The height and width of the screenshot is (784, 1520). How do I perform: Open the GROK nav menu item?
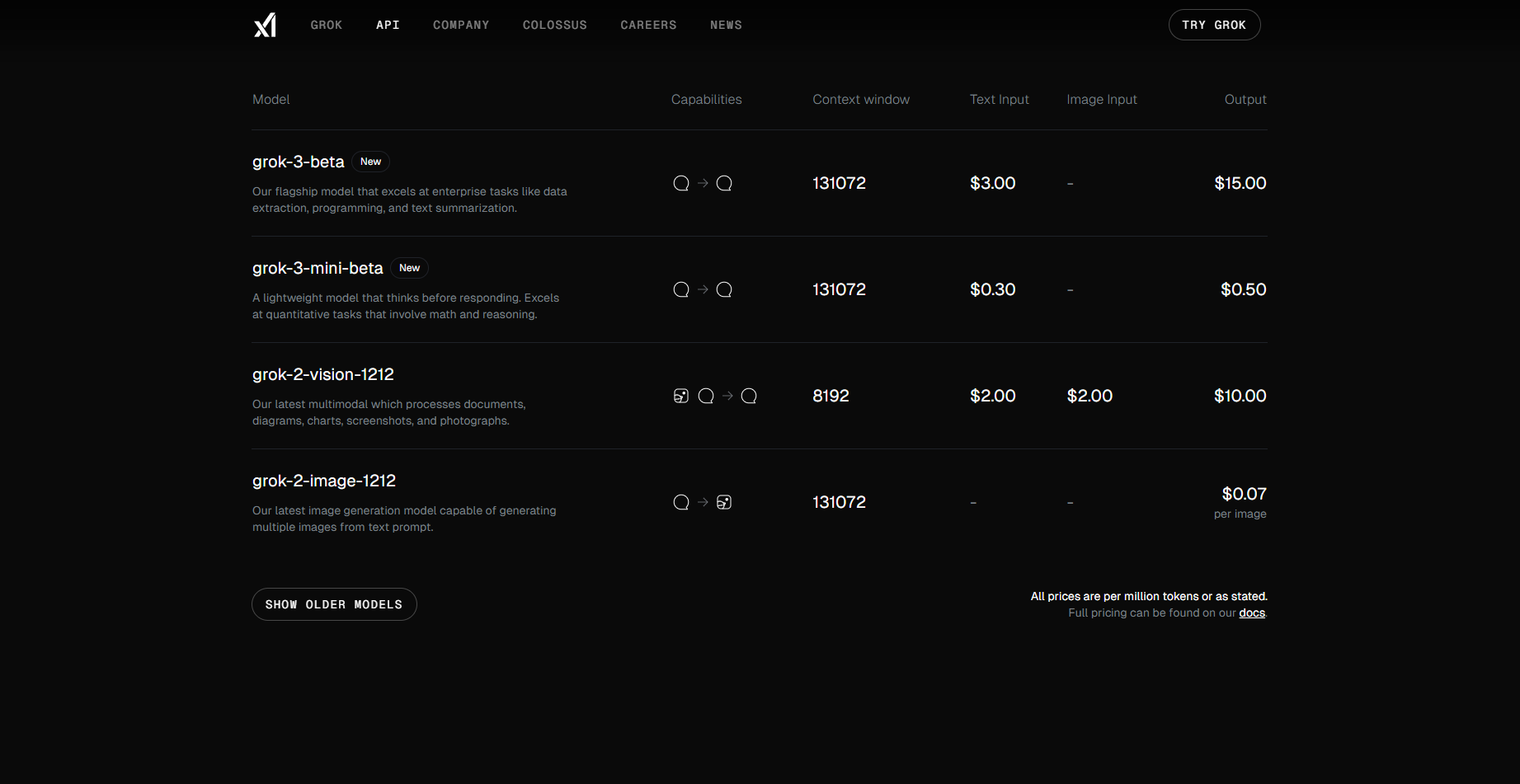(327, 26)
